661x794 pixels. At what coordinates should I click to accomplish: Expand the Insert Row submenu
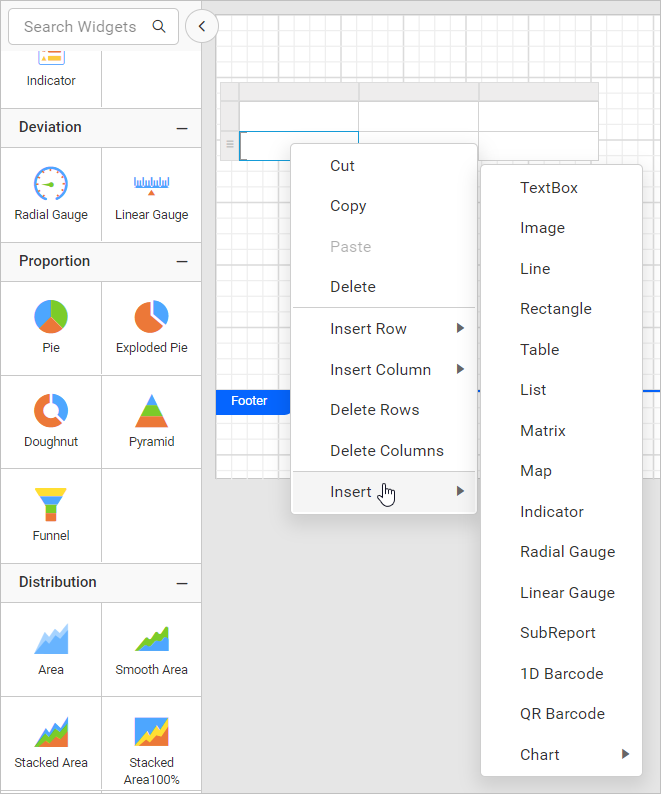tap(384, 329)
